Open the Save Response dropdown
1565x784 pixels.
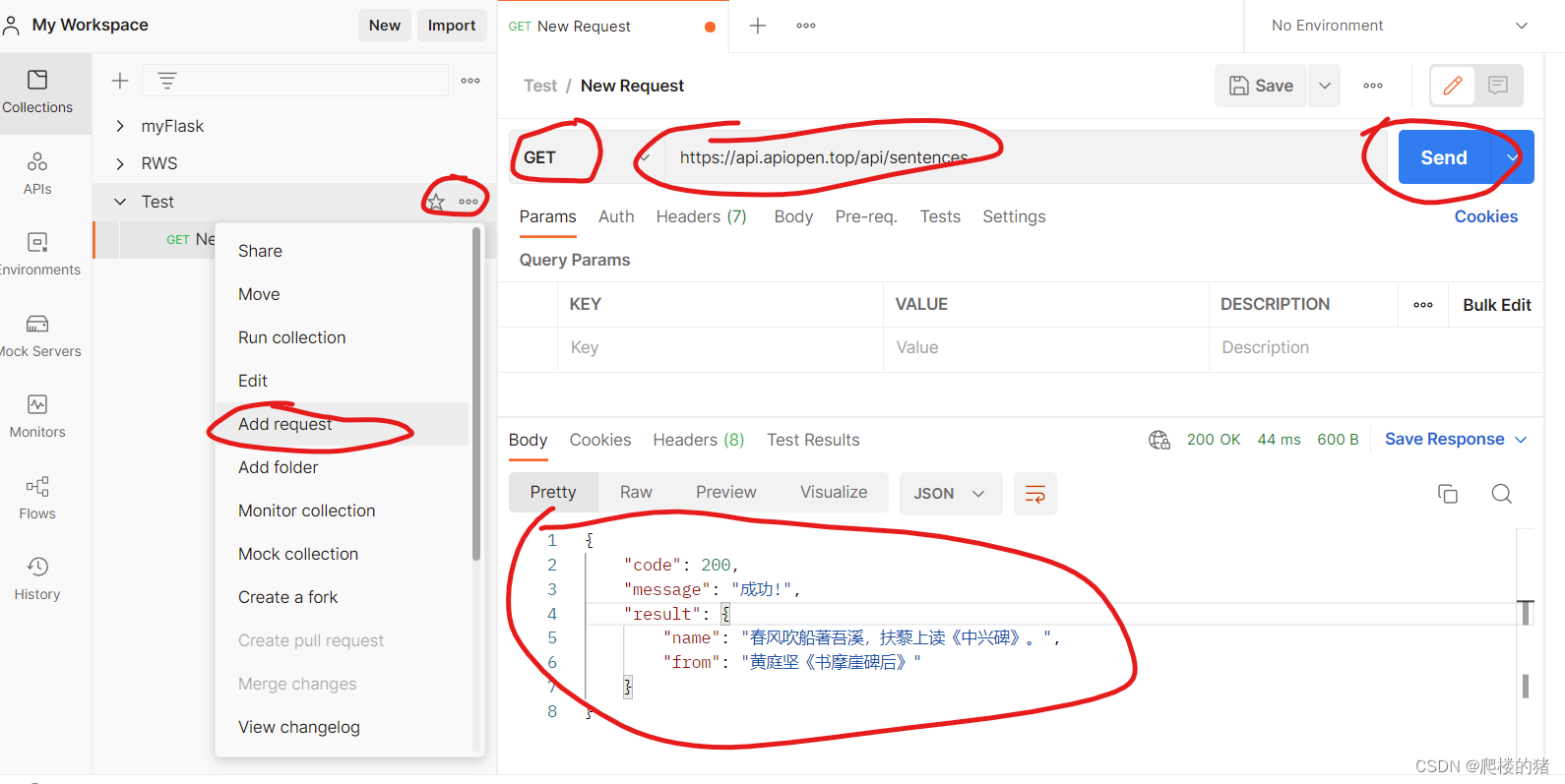pyautogui.click(x=1456, y=440)
